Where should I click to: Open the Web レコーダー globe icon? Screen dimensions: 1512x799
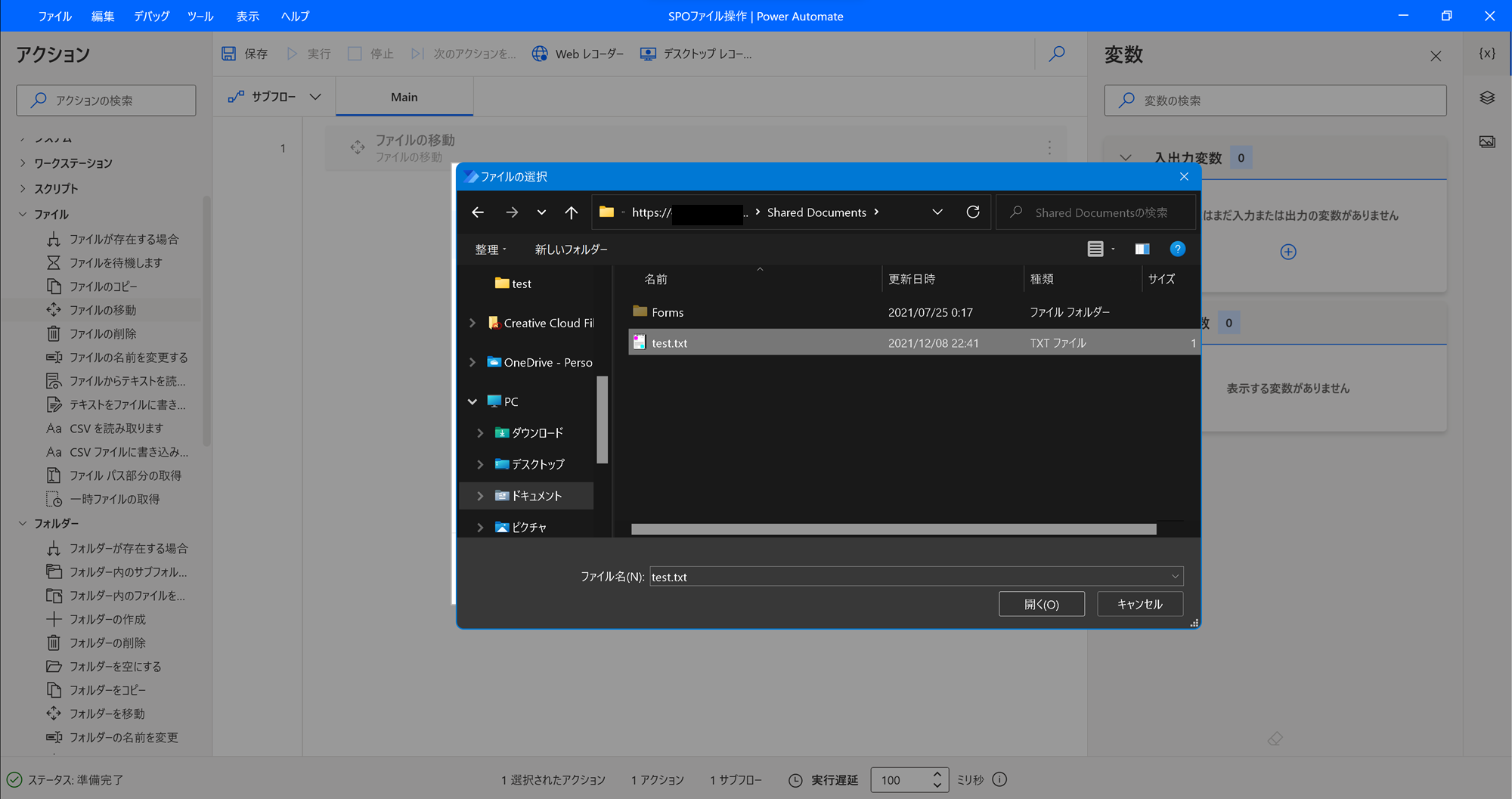click(540, 54)
